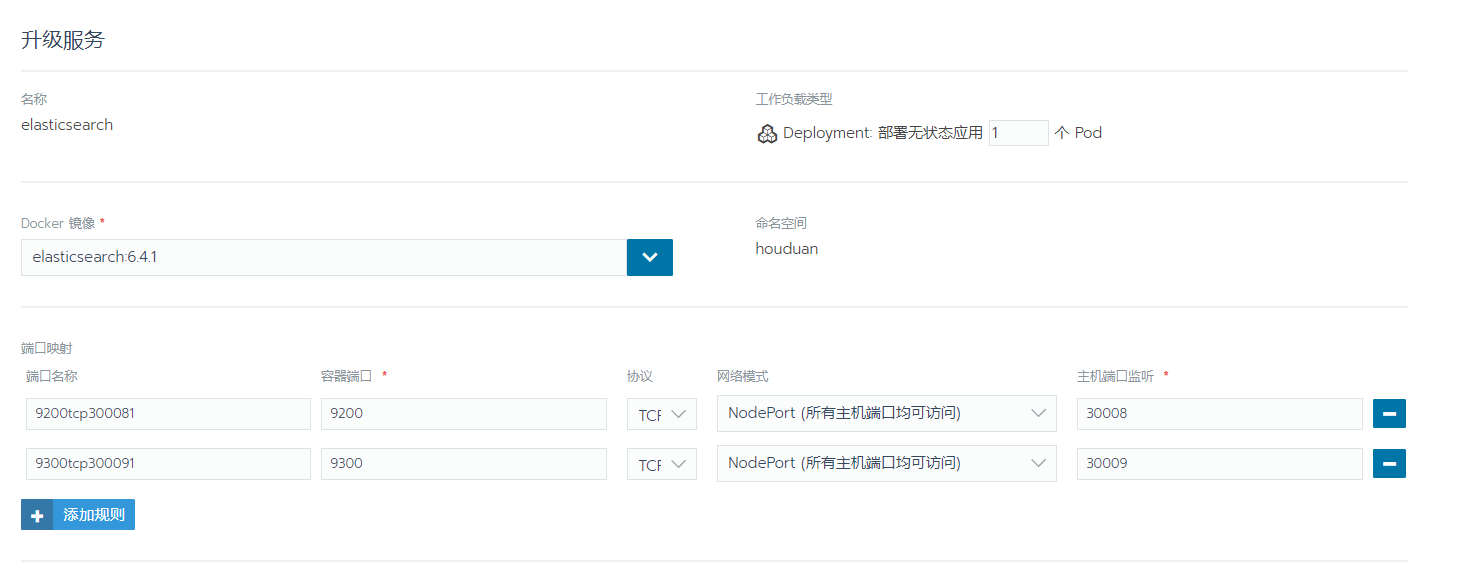The image size is (1484, 564).
Task: Open protocol dropdown for port 9300
Action: click(x=662, y=464)
